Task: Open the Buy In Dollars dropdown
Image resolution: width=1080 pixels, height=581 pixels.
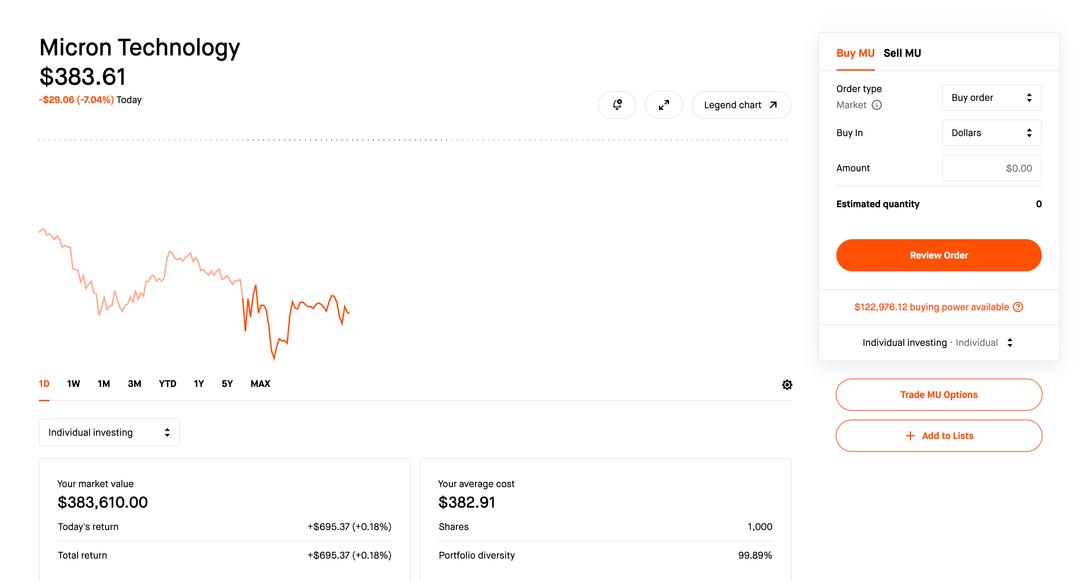Action: tap(991, 133)
